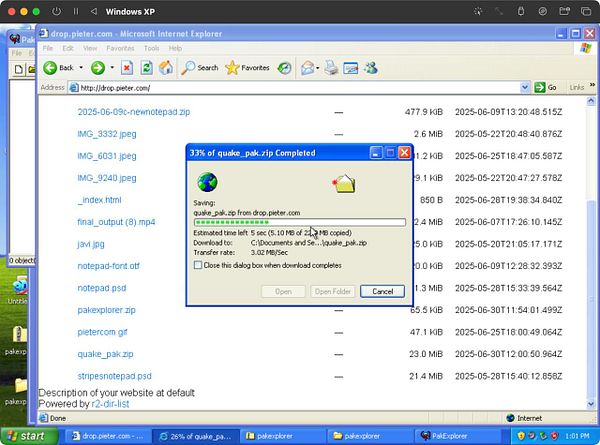Open the Windows Start button
The width and height of the screenshot is (600, 445).
[29, 436]
